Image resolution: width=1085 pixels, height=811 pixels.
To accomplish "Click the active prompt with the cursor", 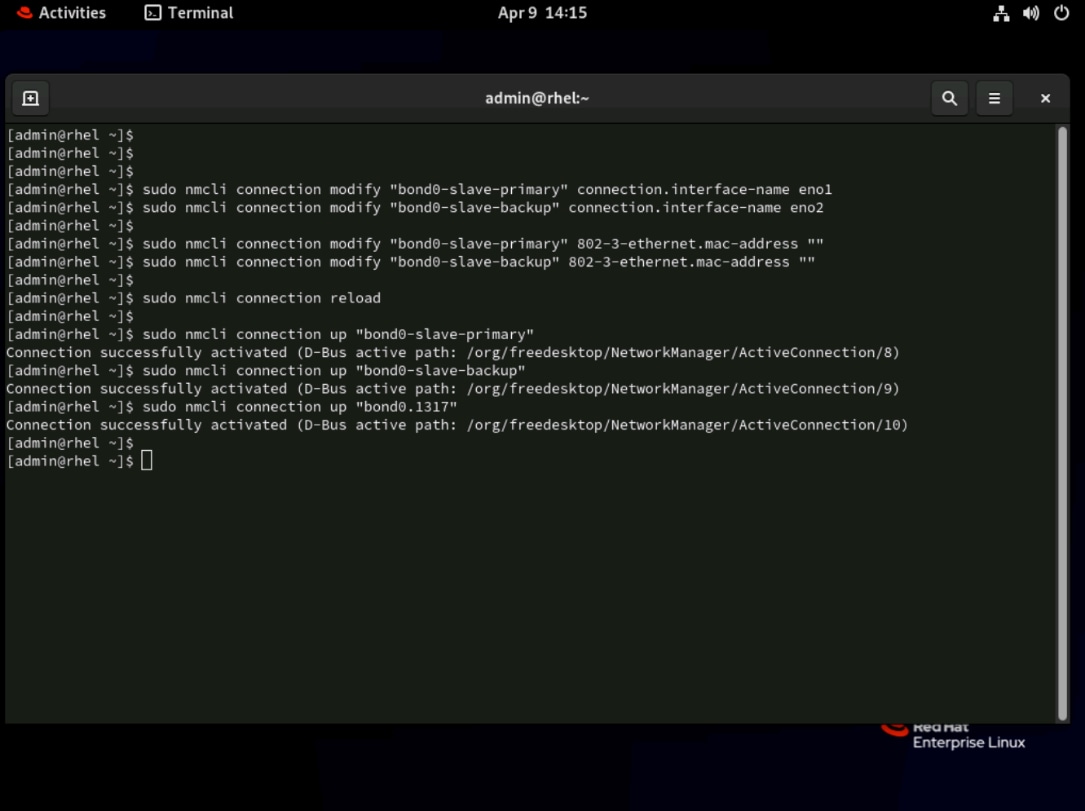I will pyautogui.click(x=80, y=461).
